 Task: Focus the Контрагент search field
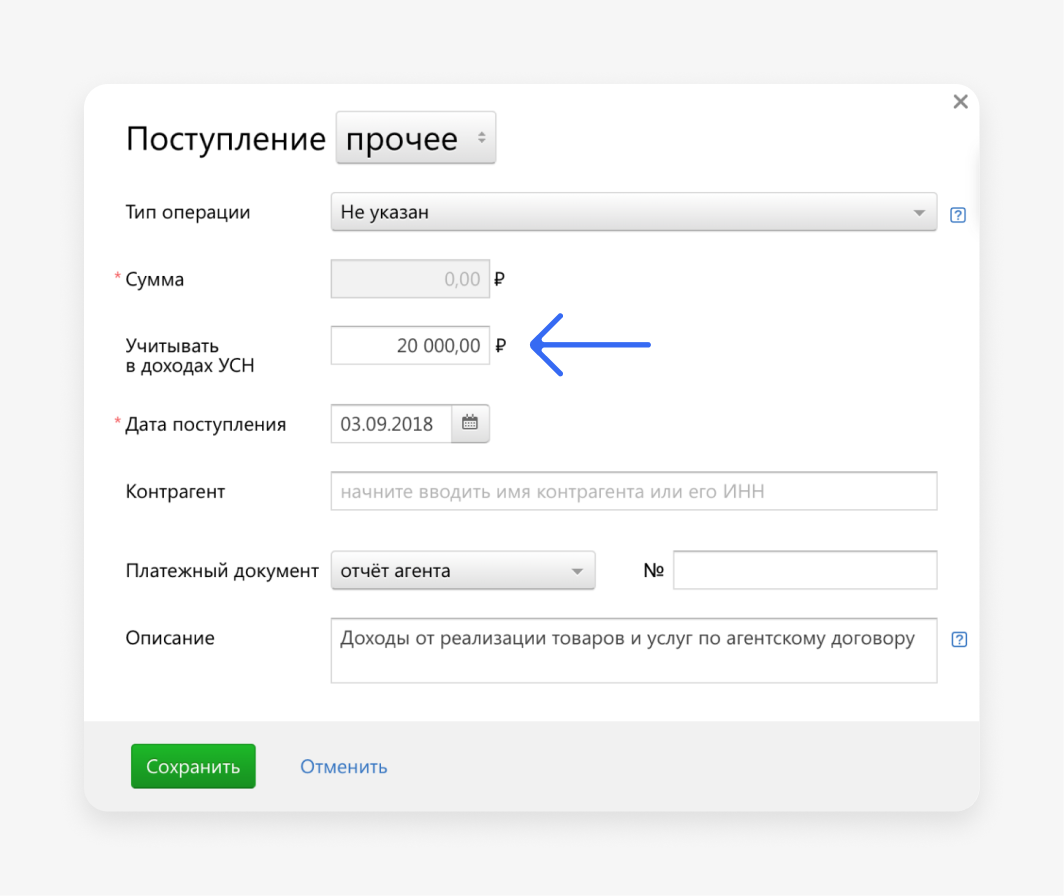(634, 491)
